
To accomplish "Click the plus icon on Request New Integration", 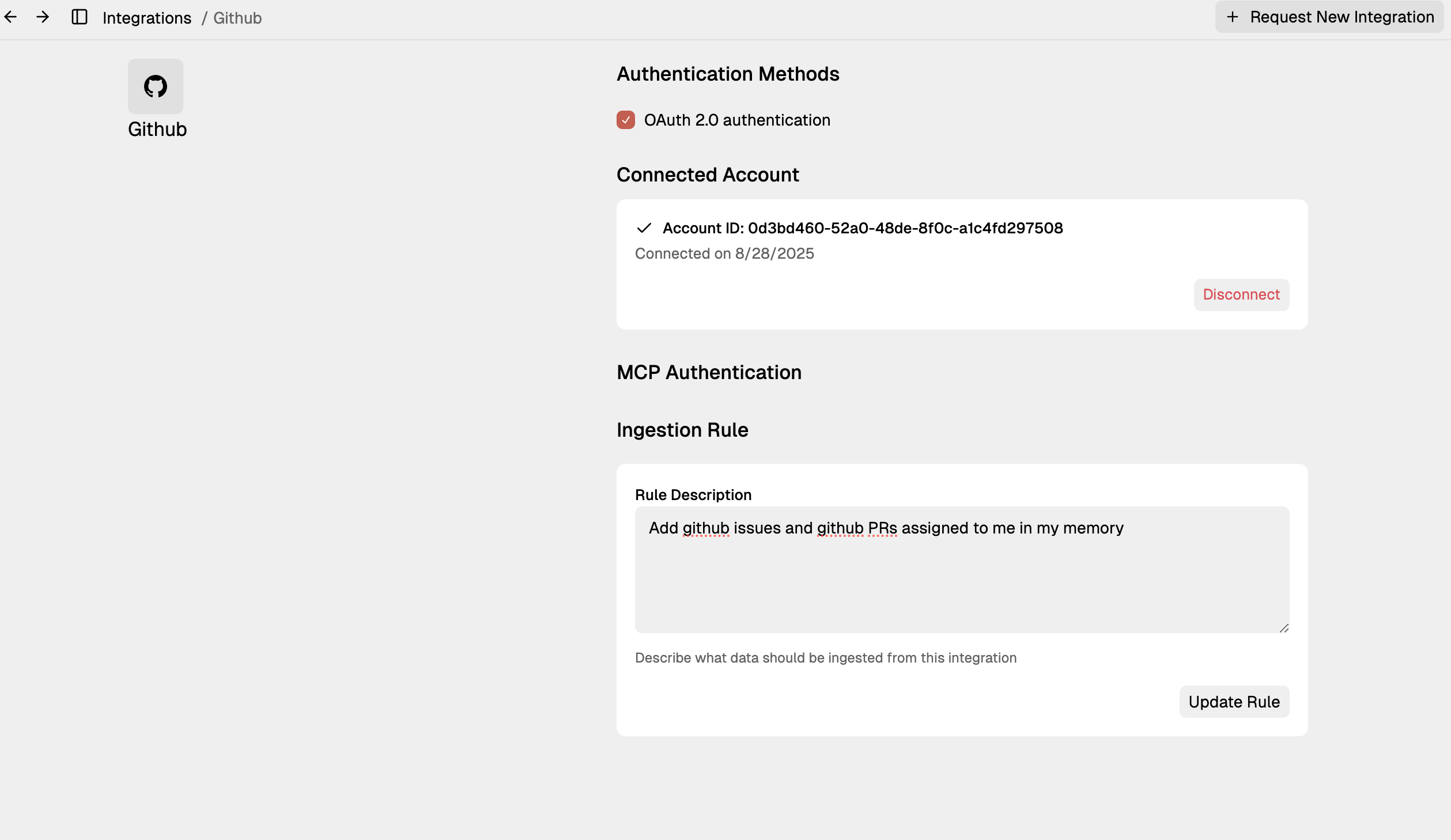I will tap(1233, 17).
